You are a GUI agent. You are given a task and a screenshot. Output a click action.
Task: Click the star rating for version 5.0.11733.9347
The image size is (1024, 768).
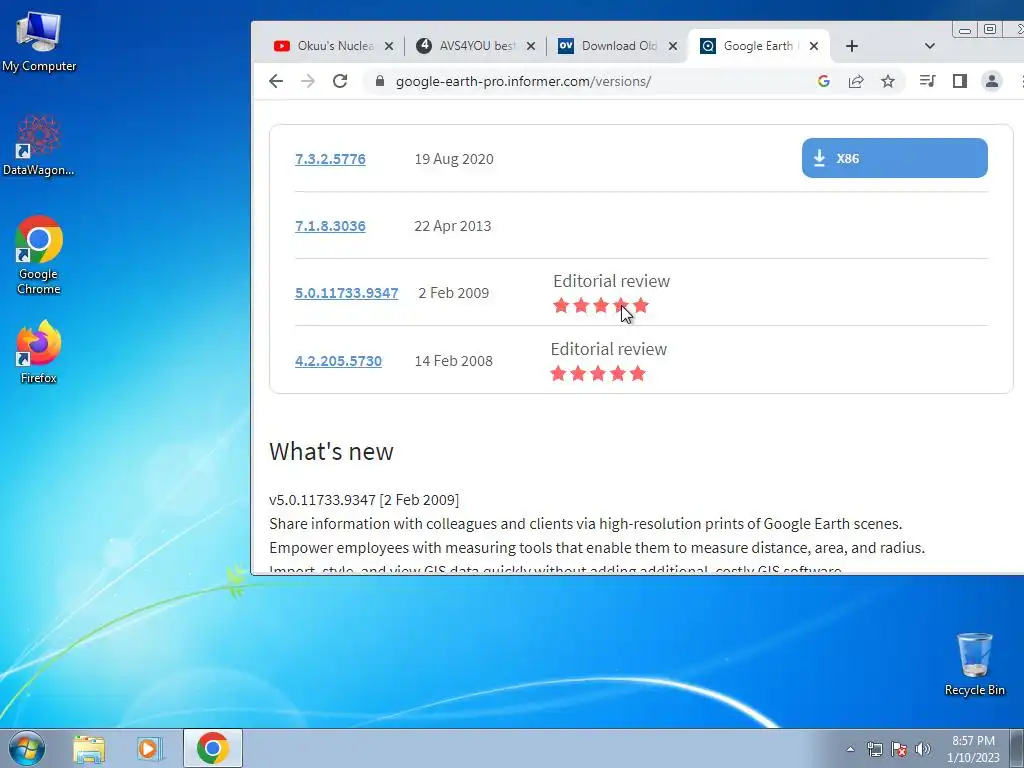pyautogui.click(x=600, y=305)
